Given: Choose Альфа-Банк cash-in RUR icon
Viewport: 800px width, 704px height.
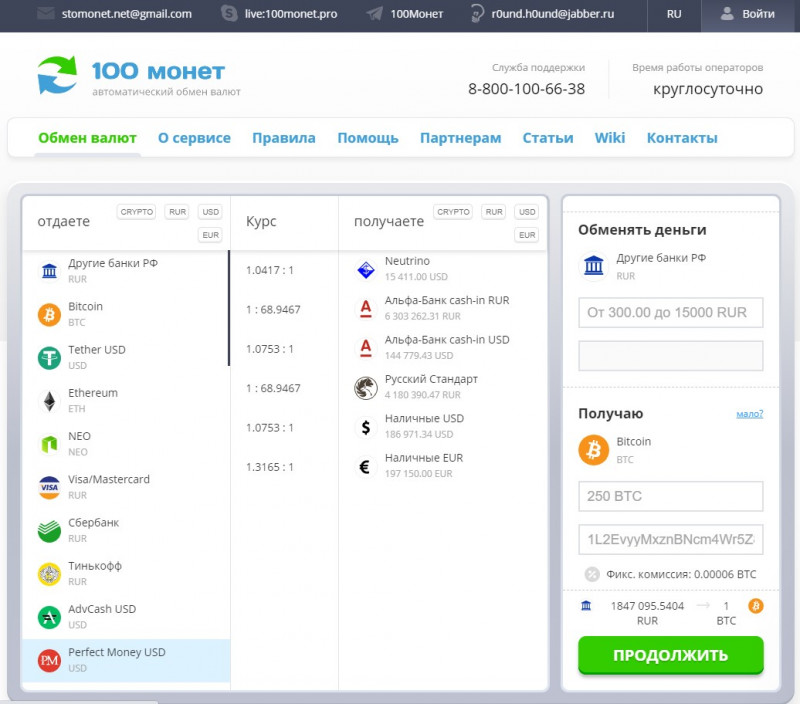Looking at the screenshot, I should click(366, 309).
